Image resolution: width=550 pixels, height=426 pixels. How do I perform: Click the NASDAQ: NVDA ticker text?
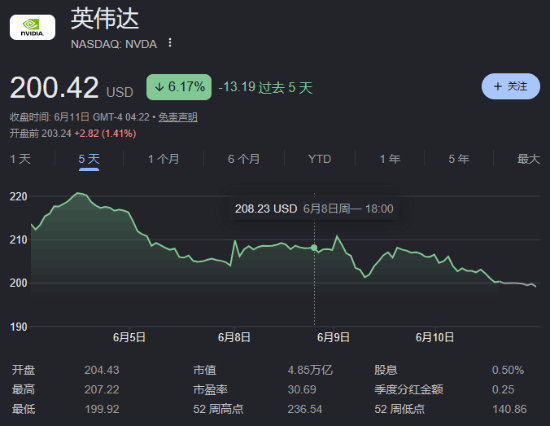tap(114, 44)
